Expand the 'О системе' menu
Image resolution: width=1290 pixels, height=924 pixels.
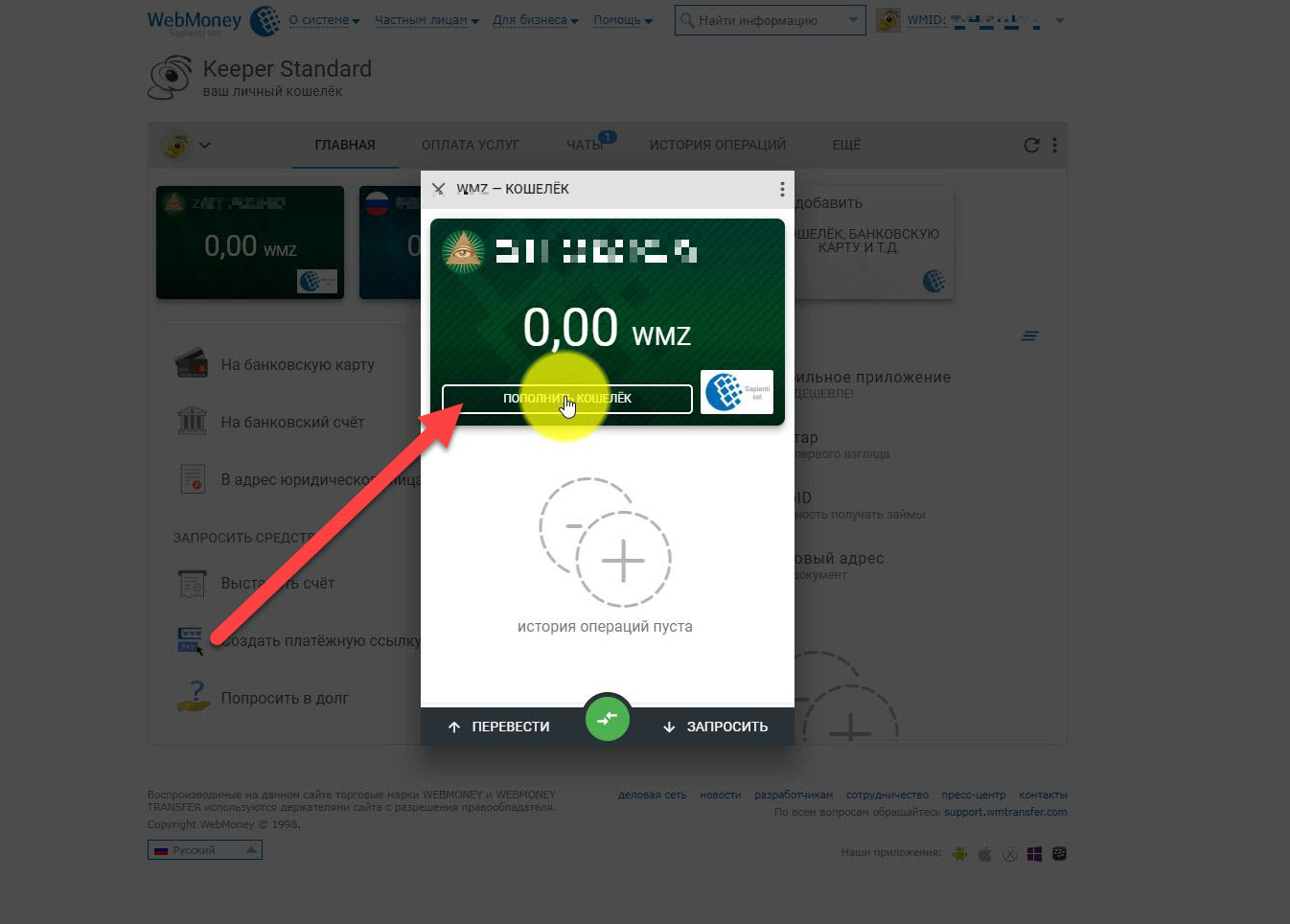click(x=324, y=20)
